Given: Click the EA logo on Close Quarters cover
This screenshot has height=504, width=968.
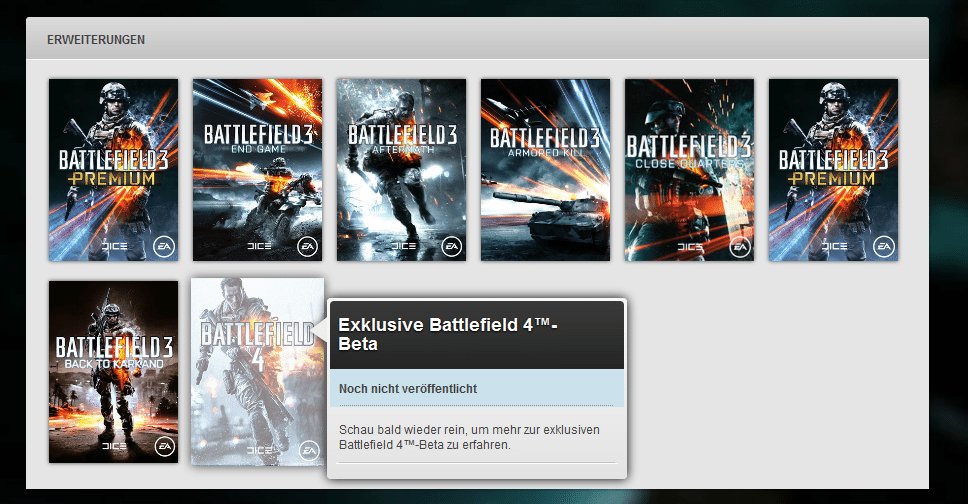Looking at the screenshot, I should click(x=739, y=245).
